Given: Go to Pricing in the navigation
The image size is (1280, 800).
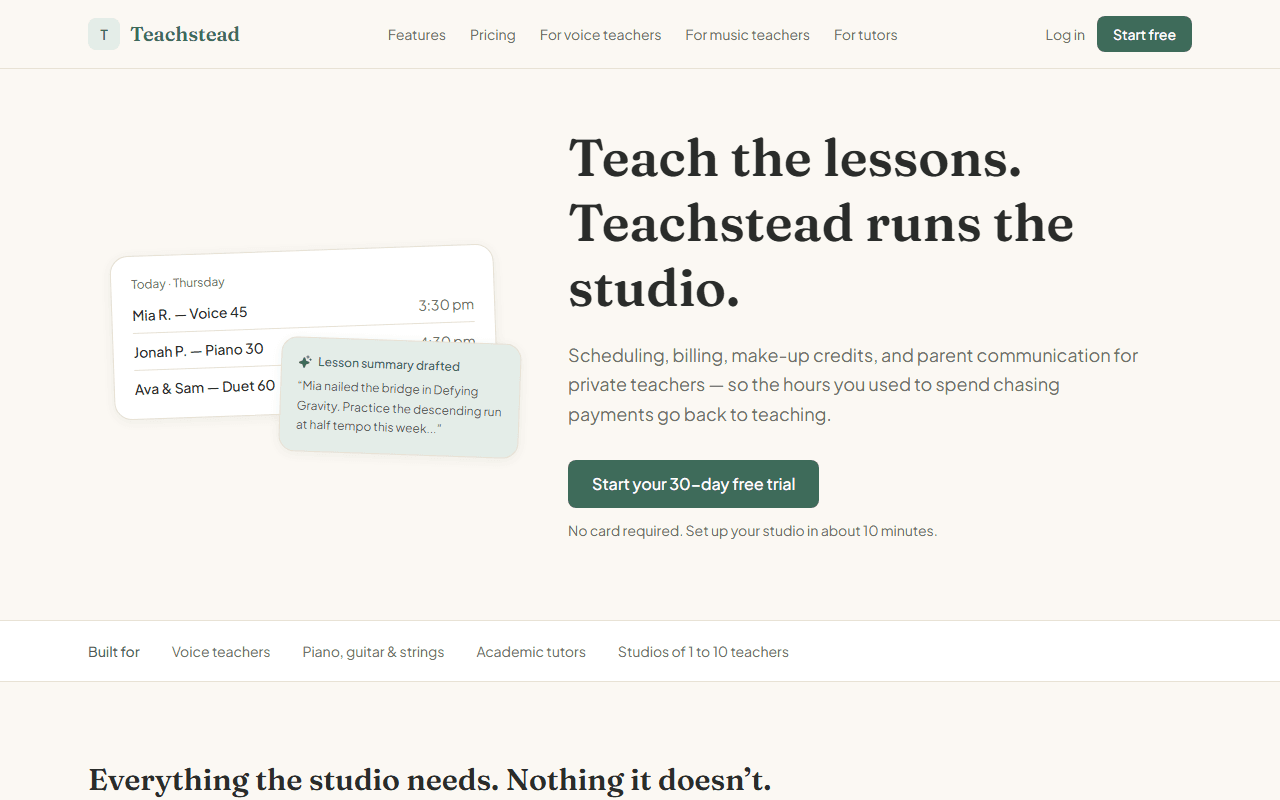Looking at the screenshot, I should [493, 35].
